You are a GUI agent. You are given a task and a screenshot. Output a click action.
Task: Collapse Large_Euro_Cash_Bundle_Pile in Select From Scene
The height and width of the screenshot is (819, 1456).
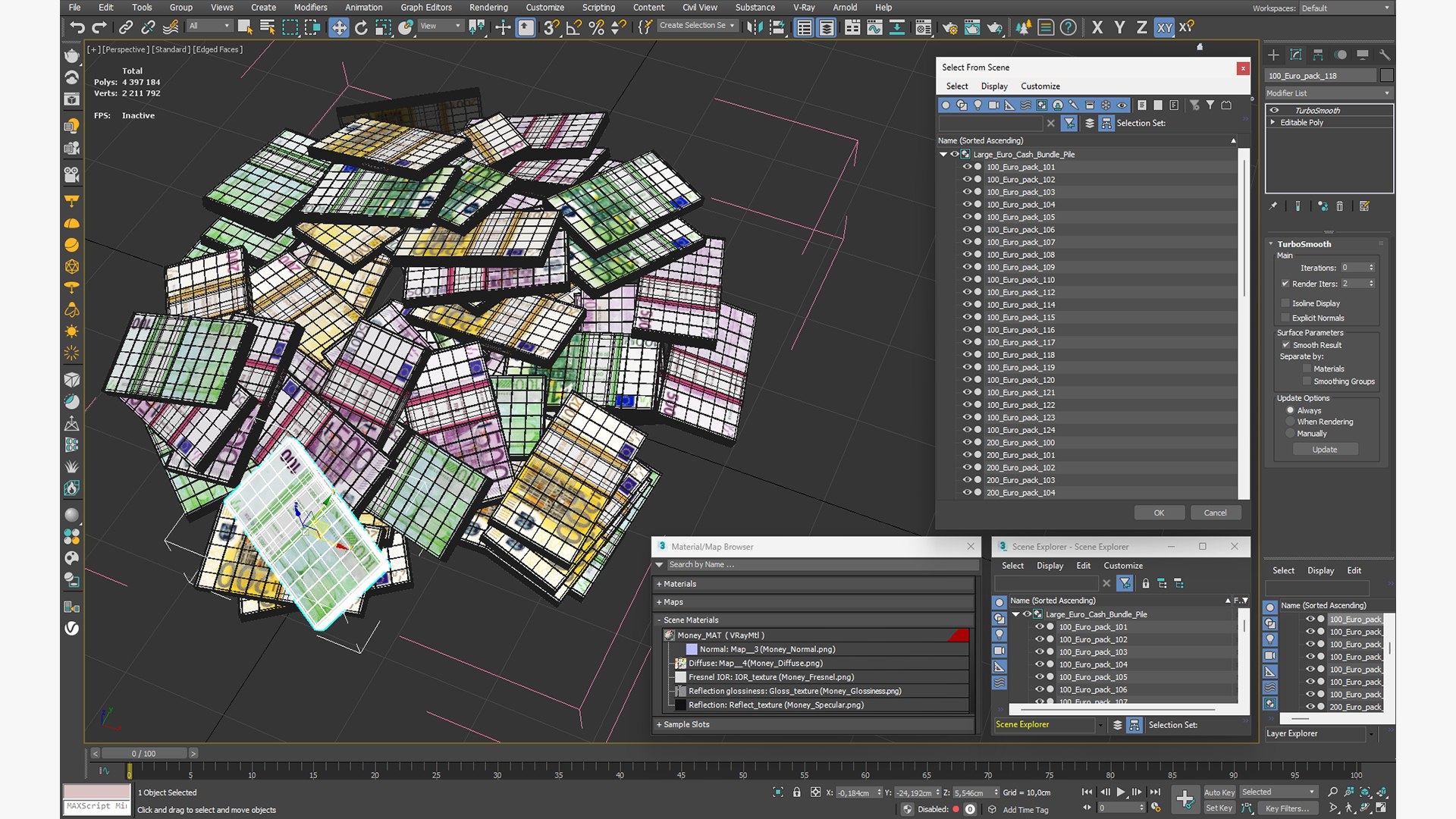943,154
